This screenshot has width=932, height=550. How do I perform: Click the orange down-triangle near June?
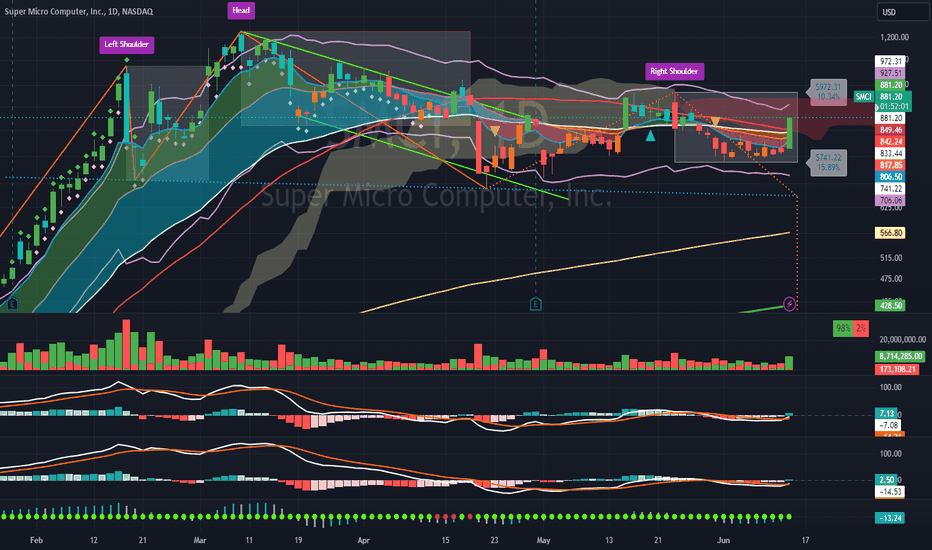pyautogui.click(x=715, y=122)
